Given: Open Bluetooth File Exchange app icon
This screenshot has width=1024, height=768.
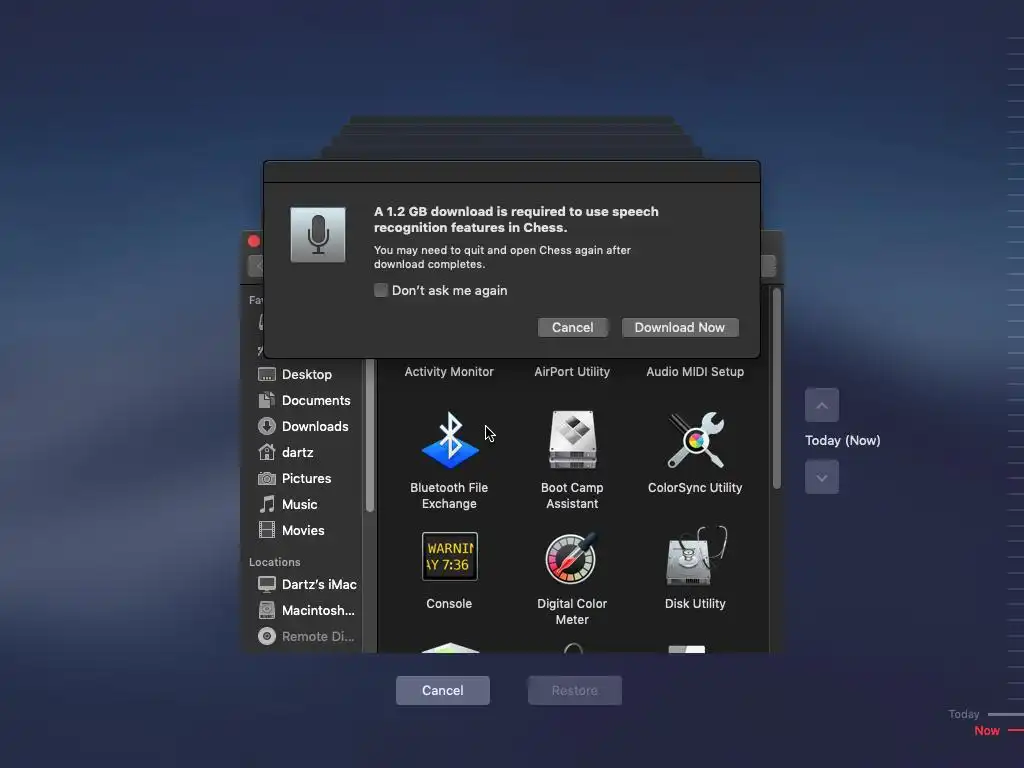Looking at the screenshot, I should click(x=449, y=440).
